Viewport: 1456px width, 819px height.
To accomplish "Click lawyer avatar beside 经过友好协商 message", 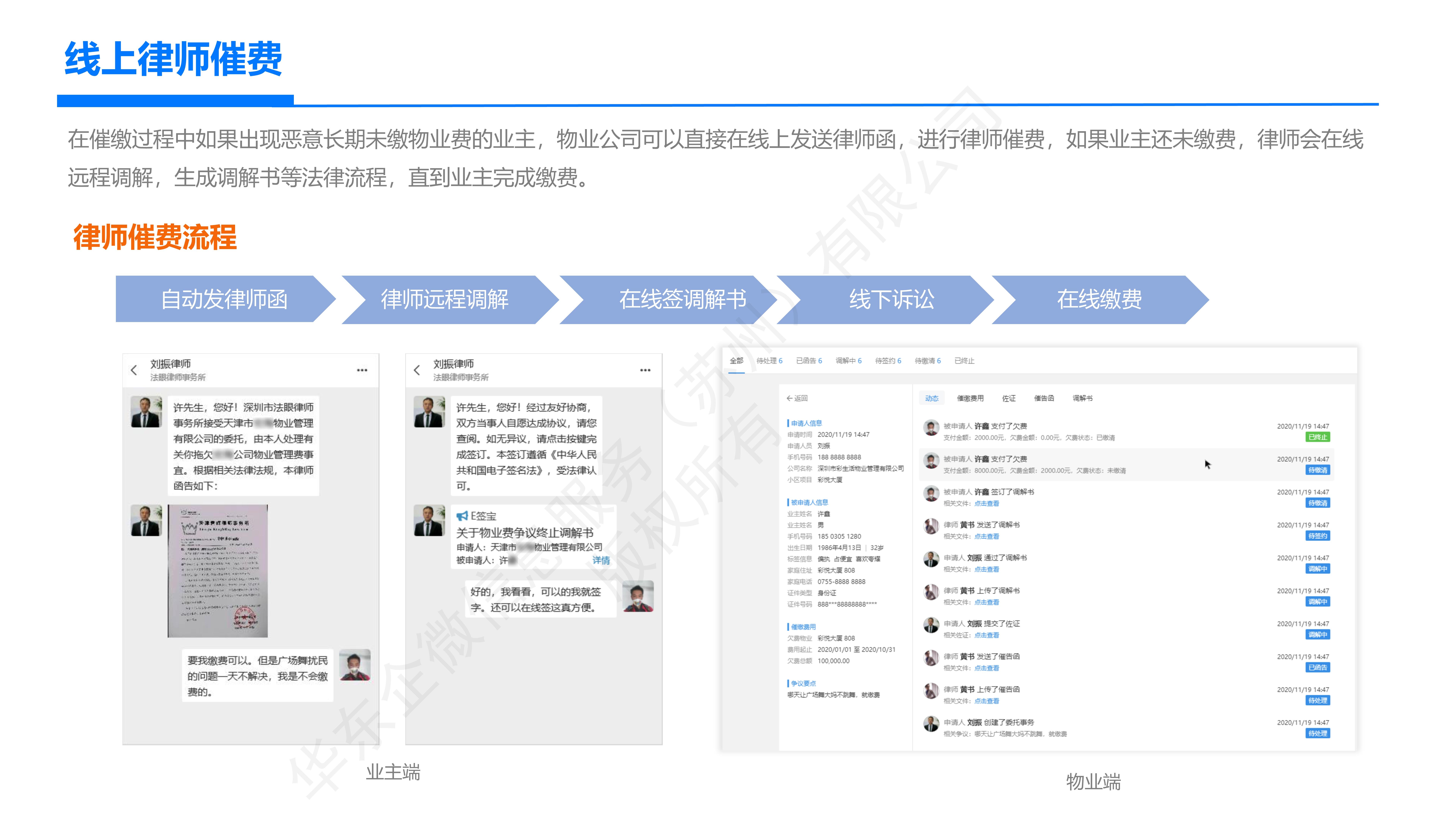I will [430, 411].
